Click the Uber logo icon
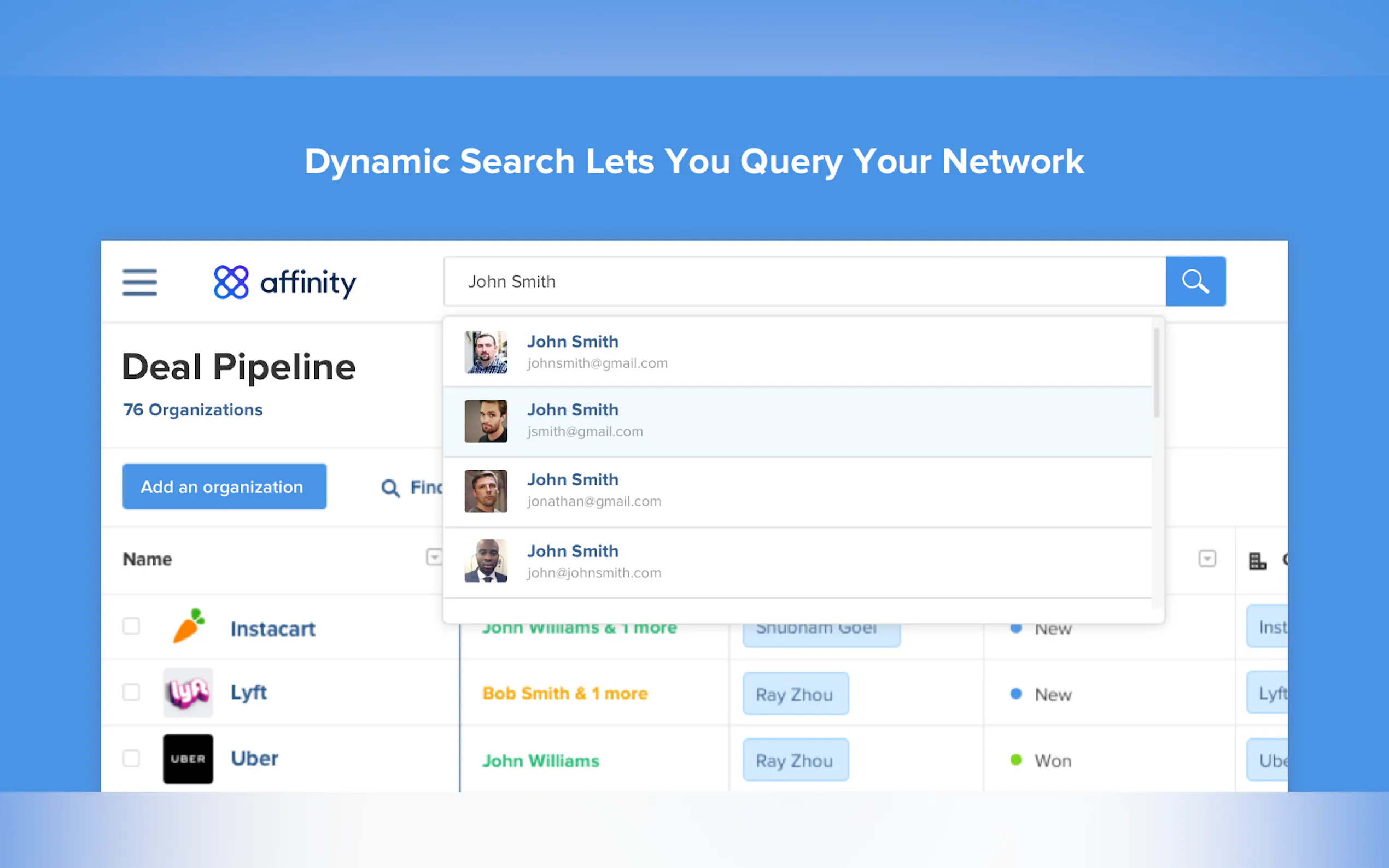Image resolution: width=1389 pixels, height=868 pixels. click(188, 758)
